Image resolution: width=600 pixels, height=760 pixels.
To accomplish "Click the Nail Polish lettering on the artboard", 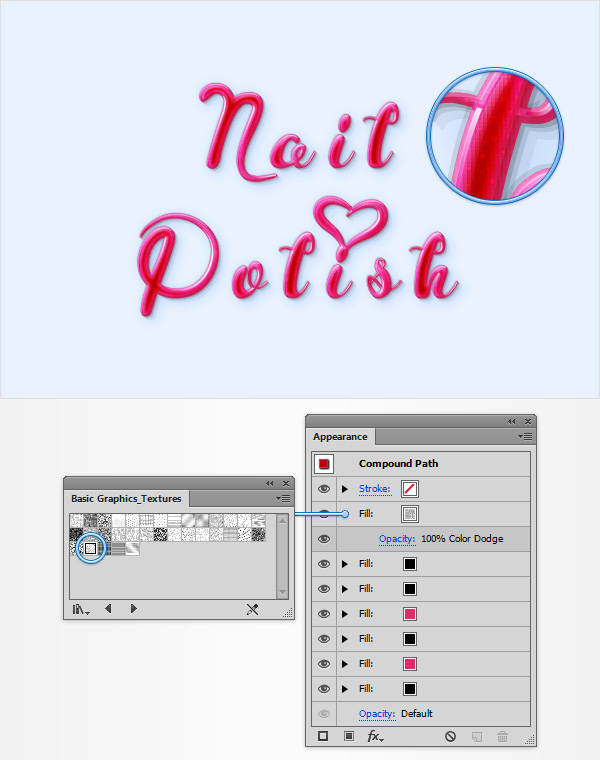I will click(x=299, y=201).
